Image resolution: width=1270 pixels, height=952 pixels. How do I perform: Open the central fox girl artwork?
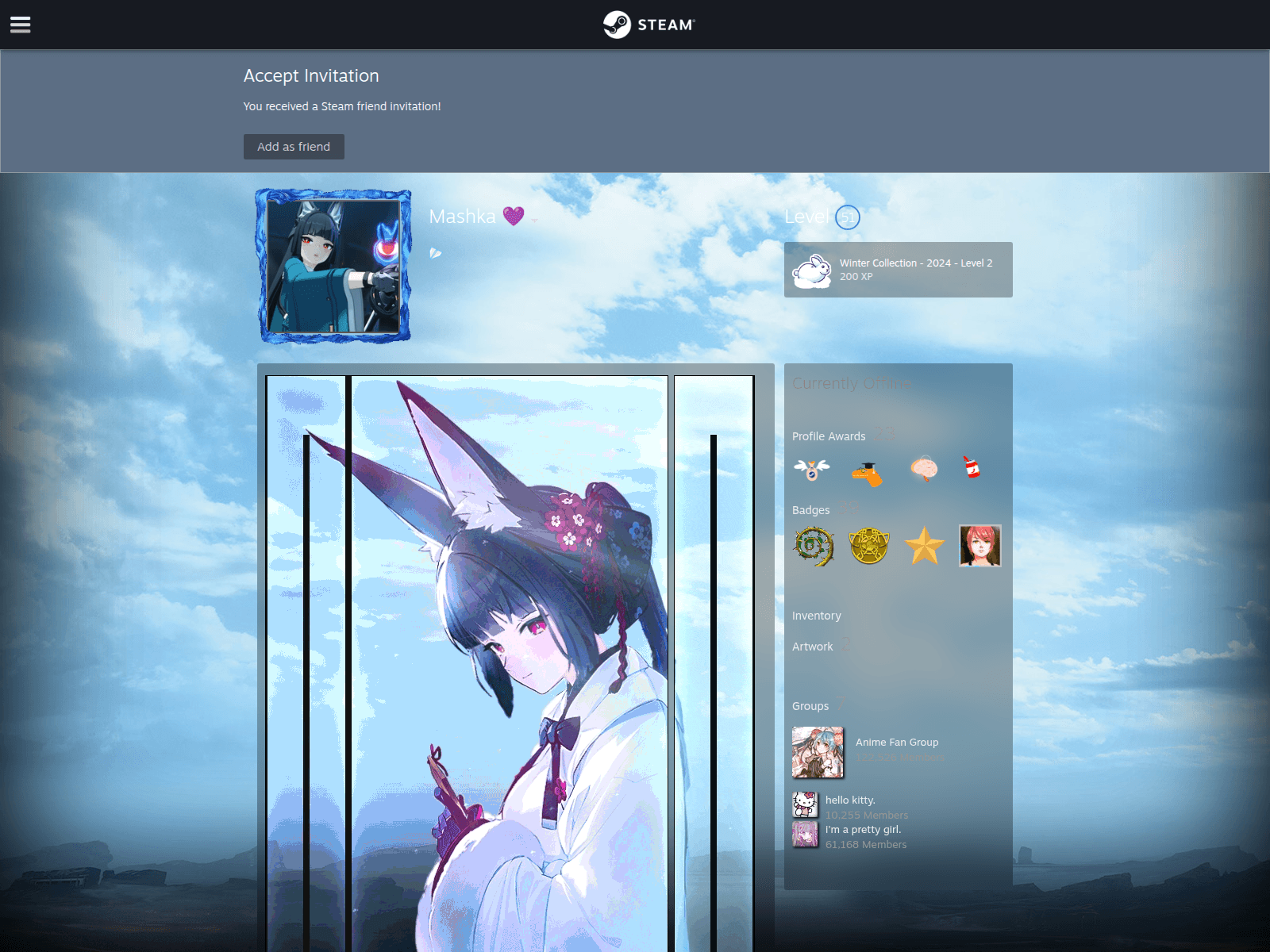[x=510, y=664]
